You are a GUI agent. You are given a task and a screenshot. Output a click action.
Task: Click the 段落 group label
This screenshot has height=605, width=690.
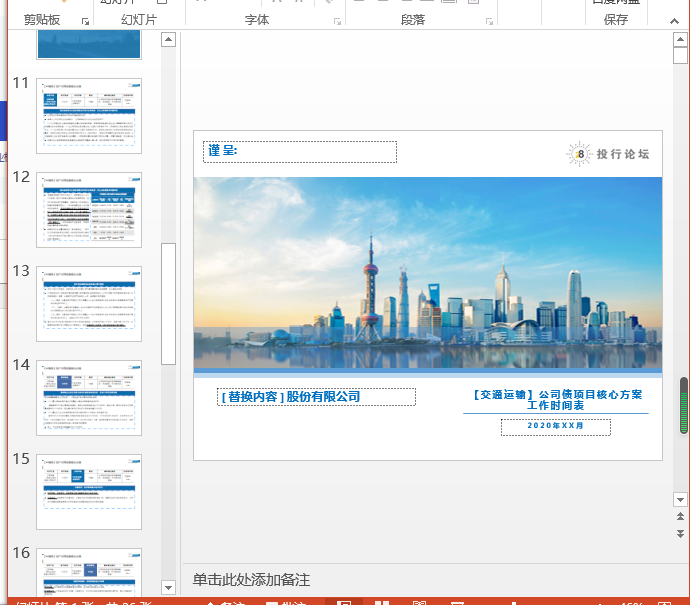tap(413, 20)
